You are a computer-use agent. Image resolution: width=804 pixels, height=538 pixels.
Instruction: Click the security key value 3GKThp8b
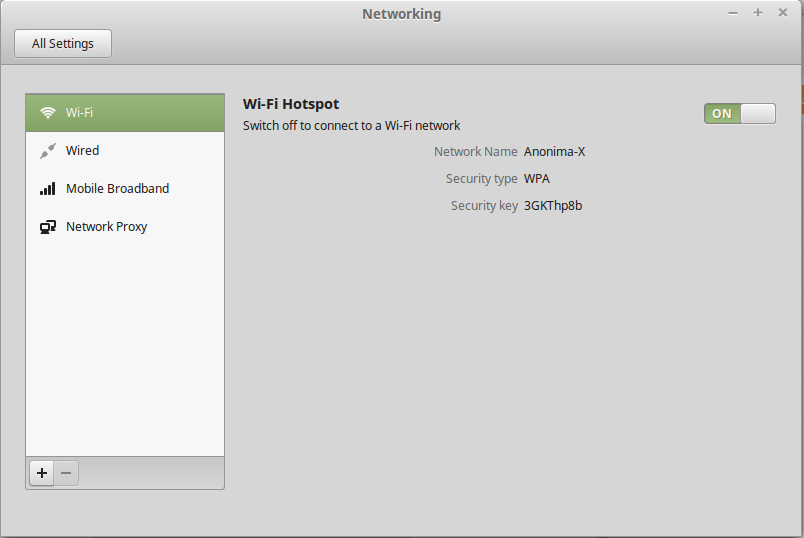tap(553, 206)
